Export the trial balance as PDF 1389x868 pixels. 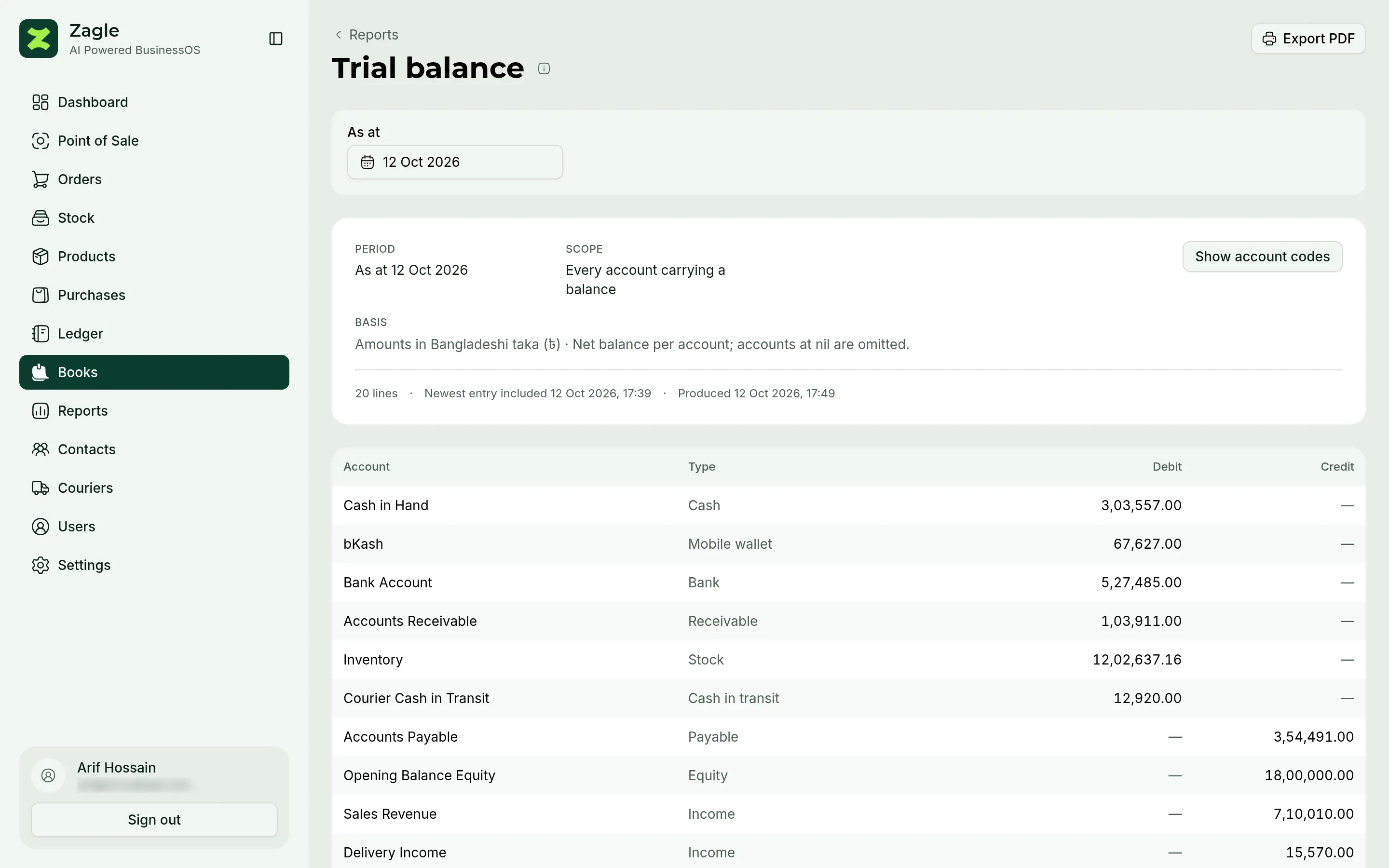tap(1307, 39)
